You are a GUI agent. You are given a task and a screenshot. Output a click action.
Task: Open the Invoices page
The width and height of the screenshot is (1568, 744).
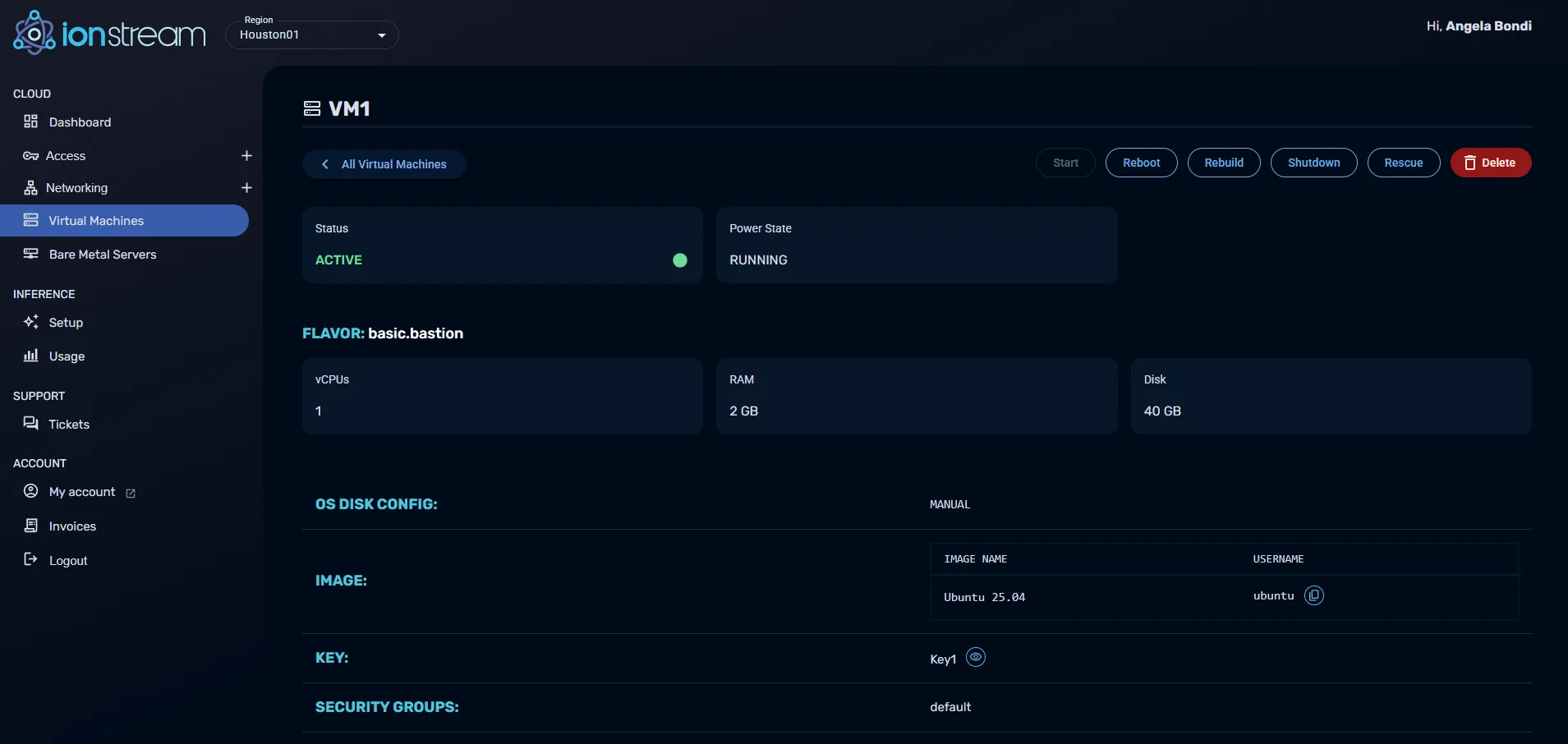(x=72, y=526)
